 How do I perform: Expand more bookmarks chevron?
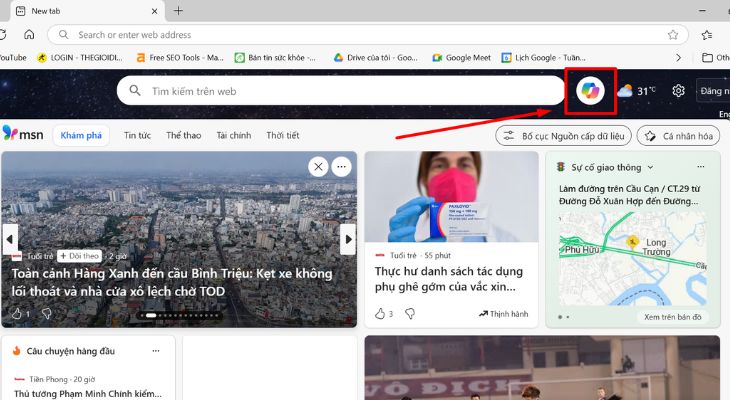pos(678,58)
